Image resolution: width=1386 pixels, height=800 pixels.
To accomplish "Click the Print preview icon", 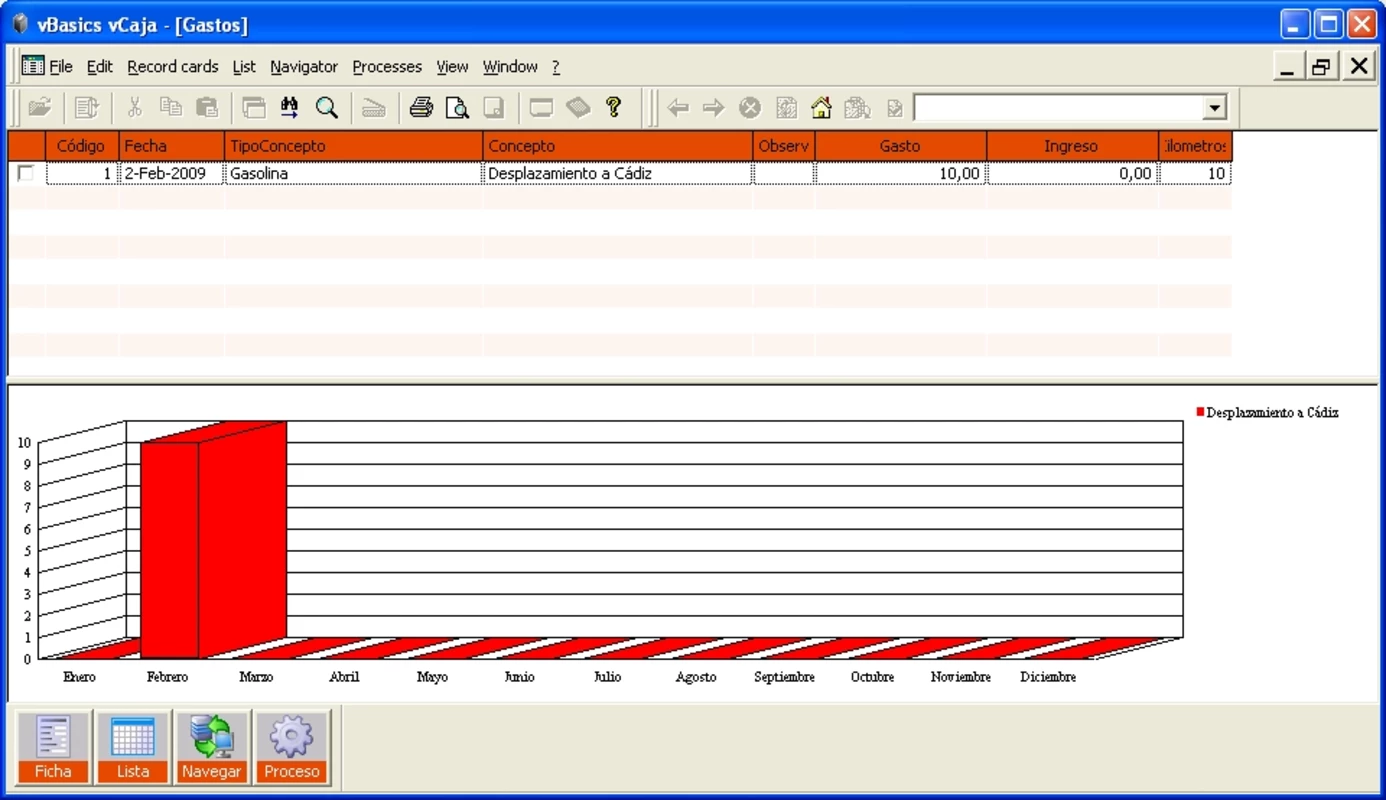I will click(x=457, y=107).
